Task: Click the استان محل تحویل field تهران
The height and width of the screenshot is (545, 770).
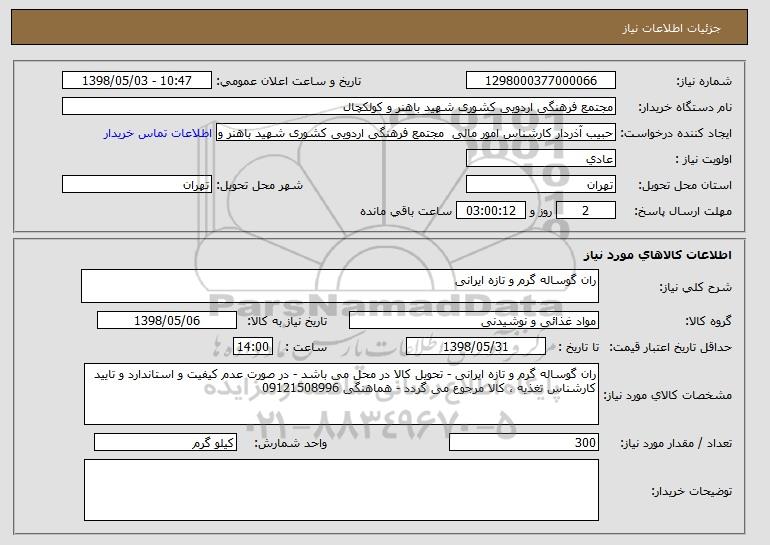Action: [541, 185]
